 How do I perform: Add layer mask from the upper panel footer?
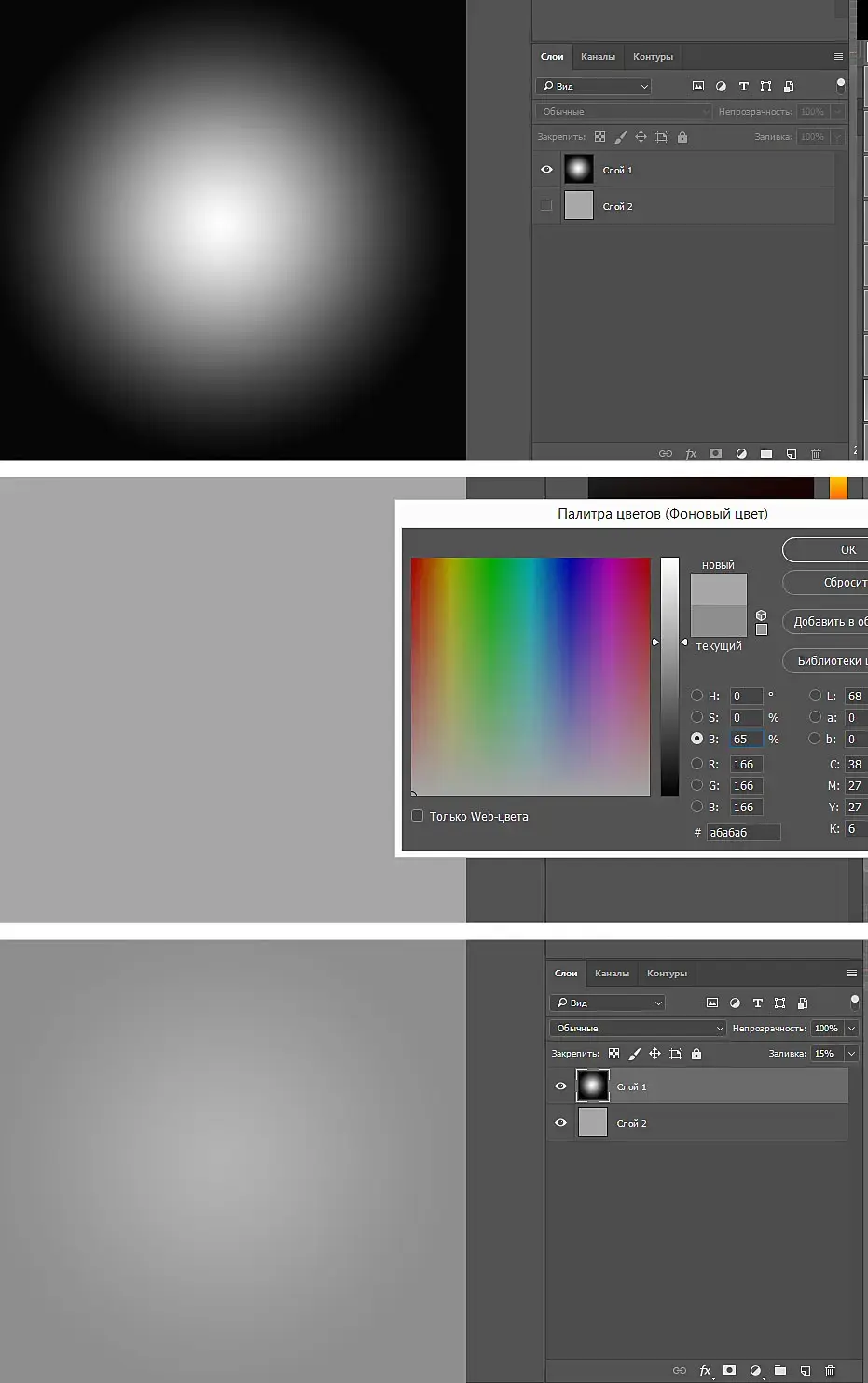point(715,453)
